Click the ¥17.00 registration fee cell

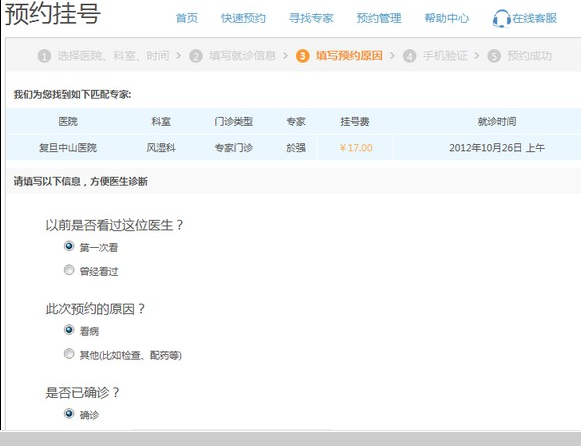pos(355,148)
